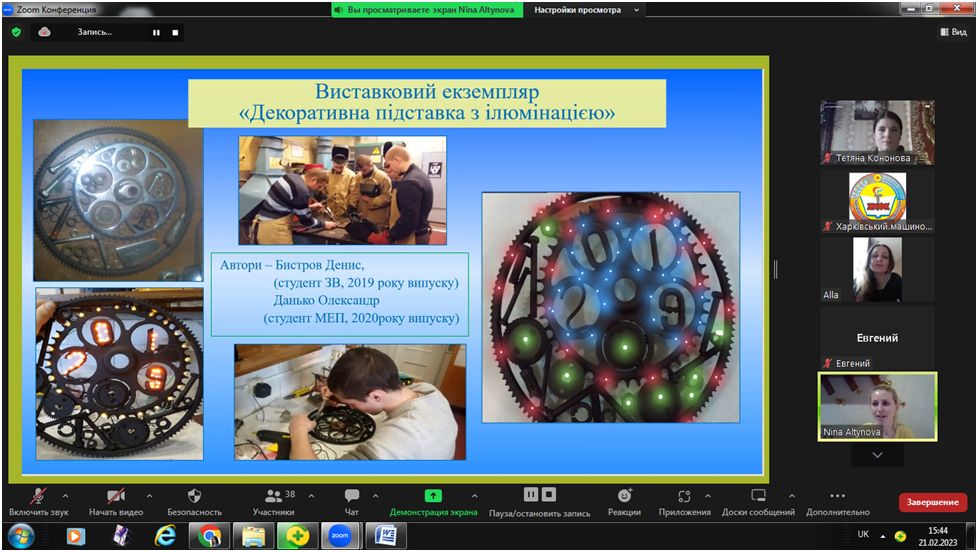Open Реакции reactions menu
Screen dimensions: 978x552
click(x=624, y=502)
